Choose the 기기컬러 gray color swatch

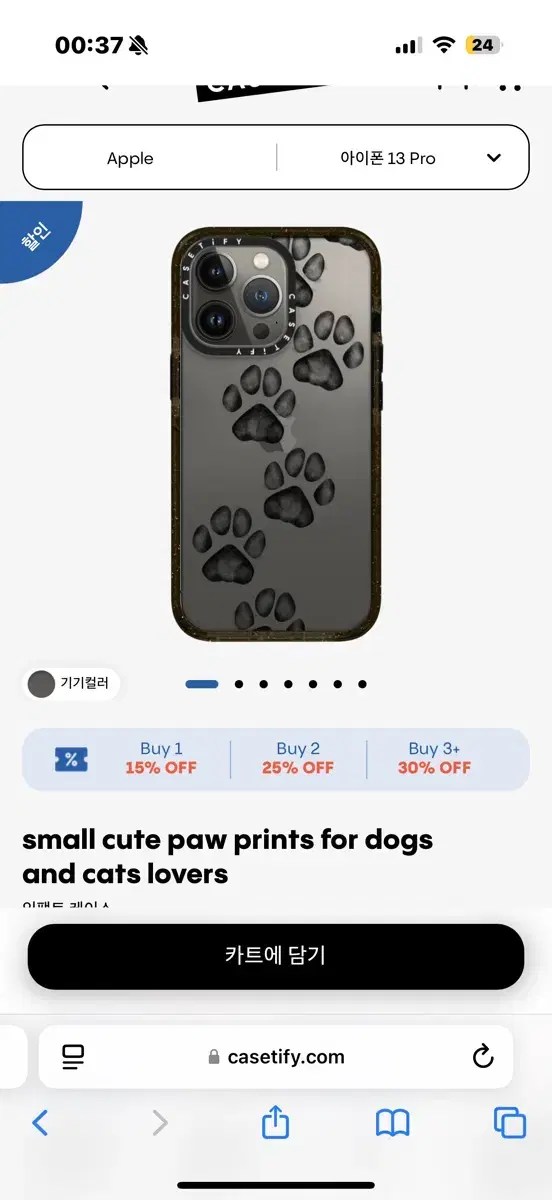[41, 684]
